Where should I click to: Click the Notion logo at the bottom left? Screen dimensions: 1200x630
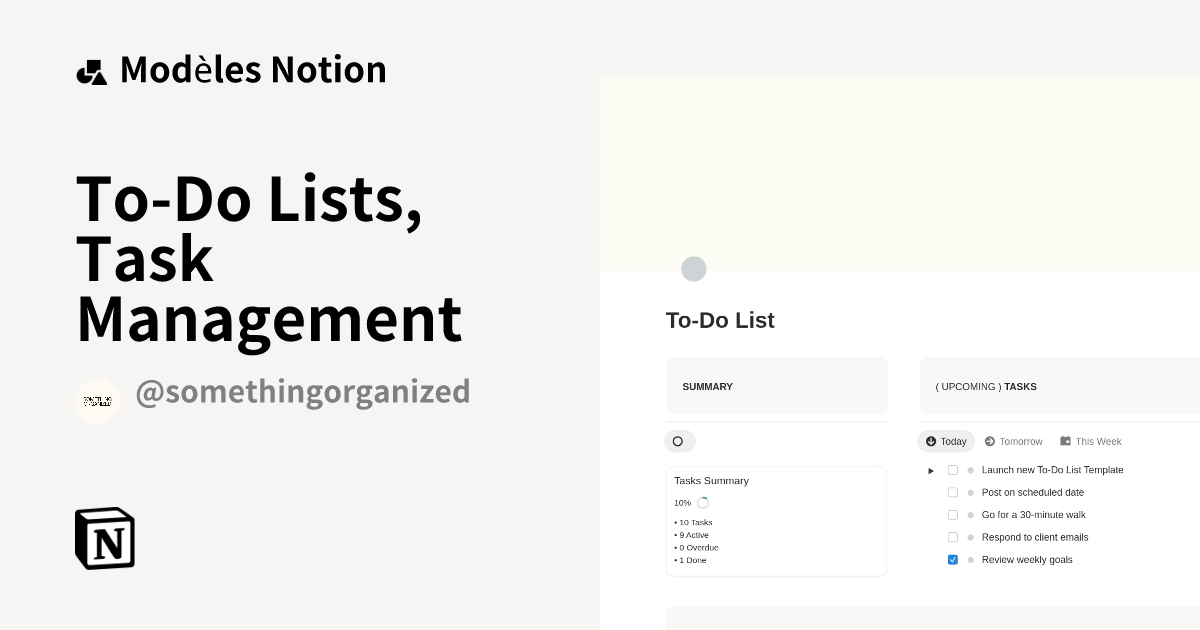coord(104,538)
